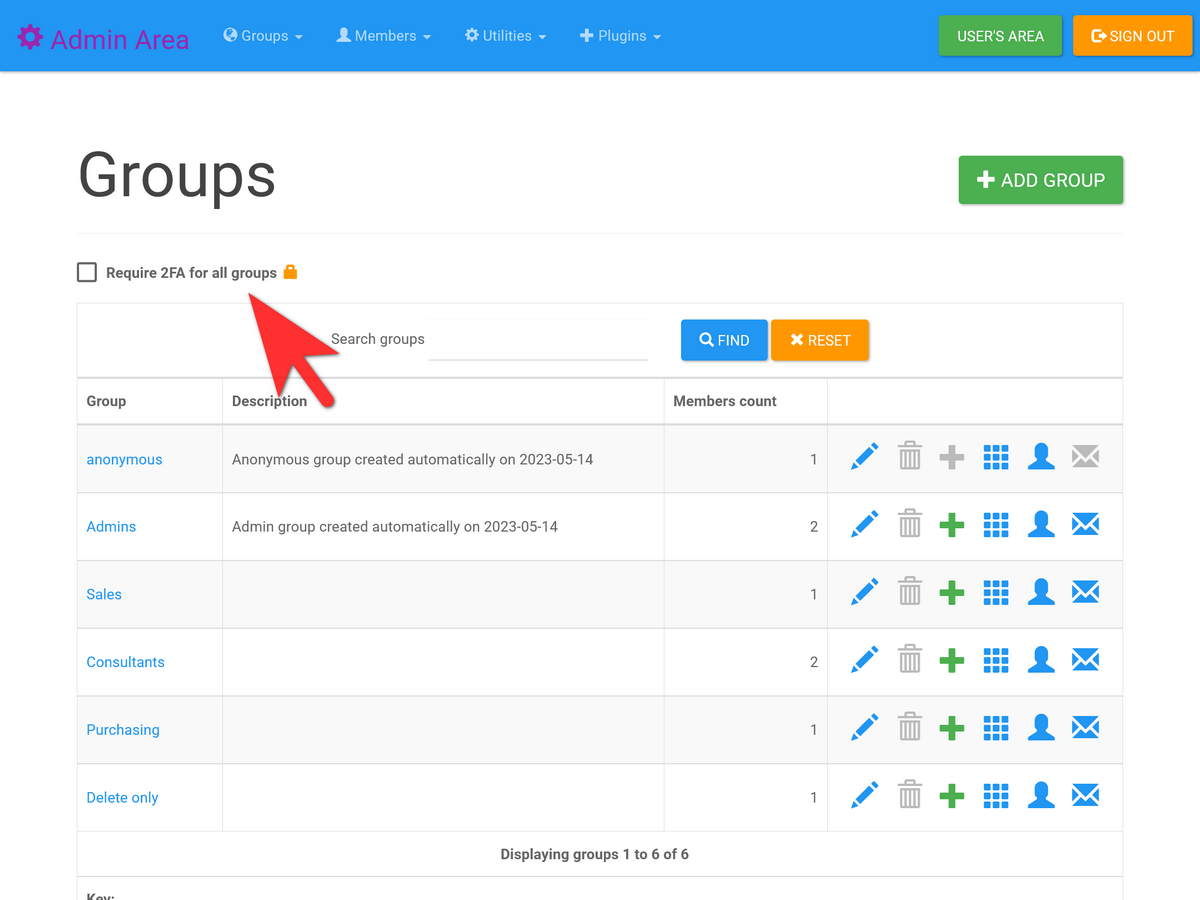The height and width of the screenshot is (900, 1200).
Task: Click the edit pencil icon for Admins group
Action: pos(864,525)
